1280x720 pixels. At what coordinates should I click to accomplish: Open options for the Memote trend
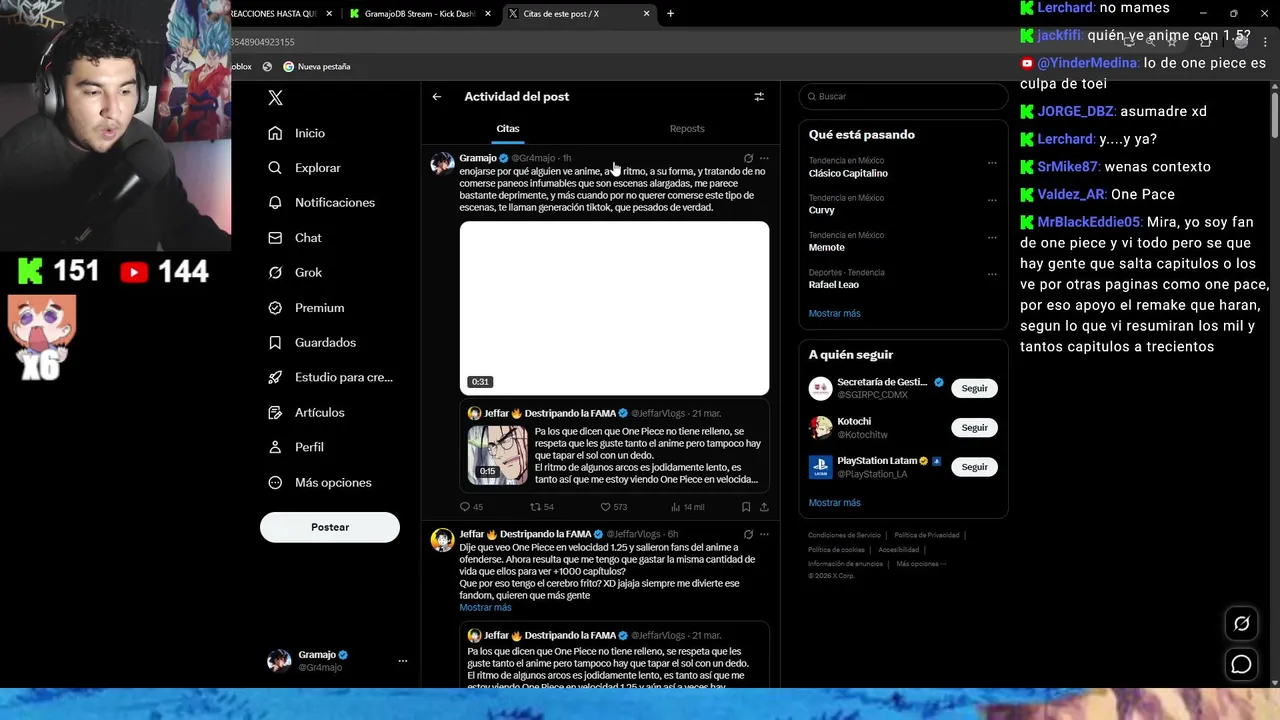point(992,238)
